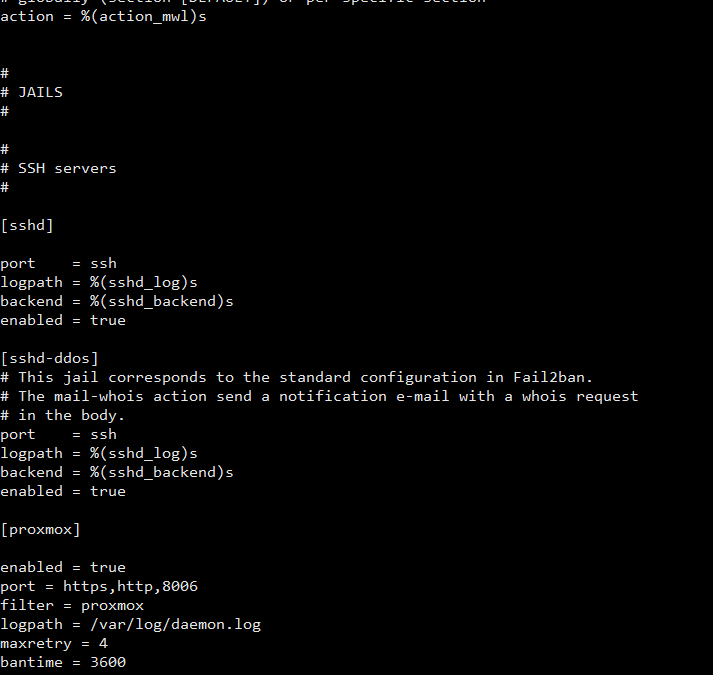
Task: Click 'true' in sshd enabled line
Action: point(108,320)
